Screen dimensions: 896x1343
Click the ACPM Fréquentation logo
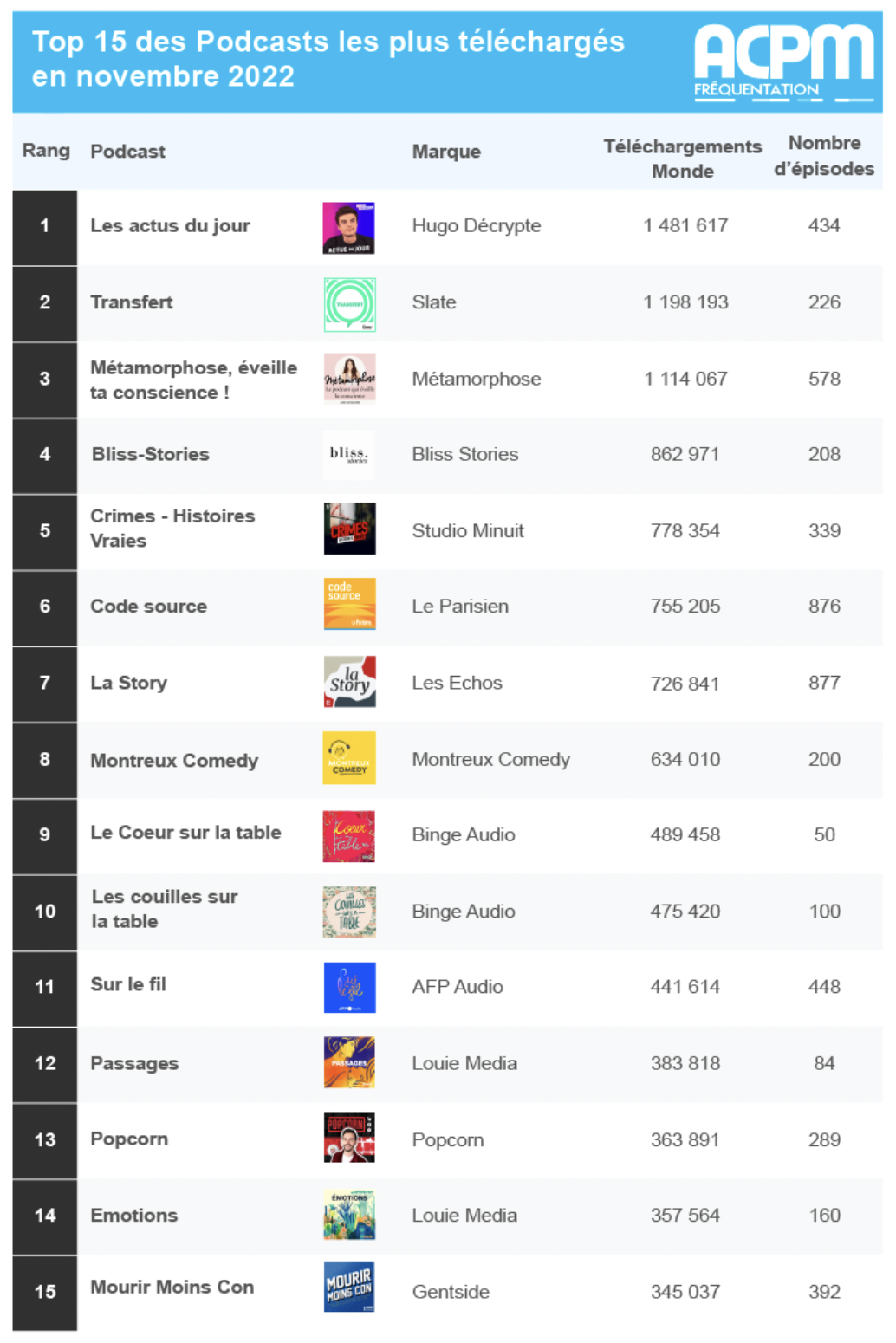(x=783, y=62)
